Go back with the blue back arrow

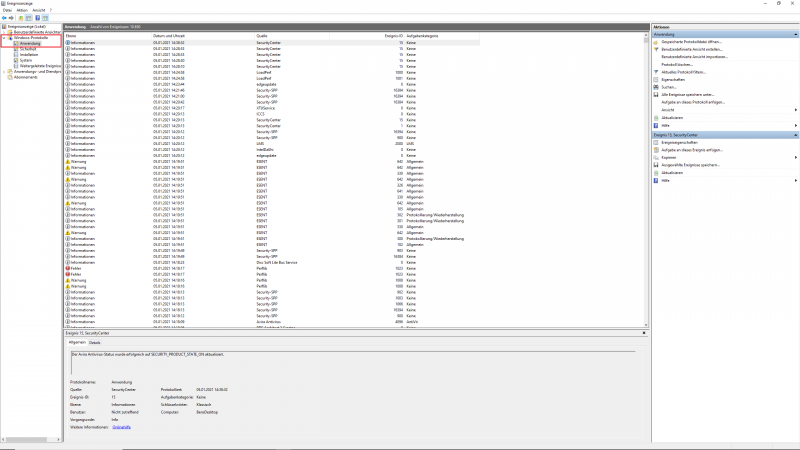[x=5, y=18]
